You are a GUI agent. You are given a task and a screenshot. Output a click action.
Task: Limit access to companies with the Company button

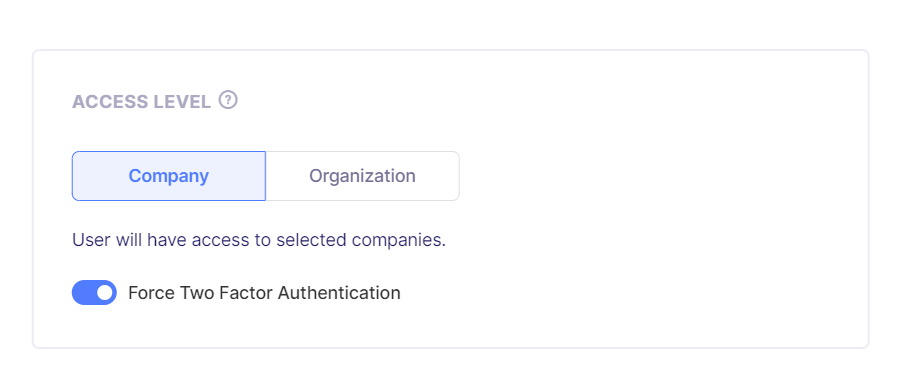(x=169, y=176)
